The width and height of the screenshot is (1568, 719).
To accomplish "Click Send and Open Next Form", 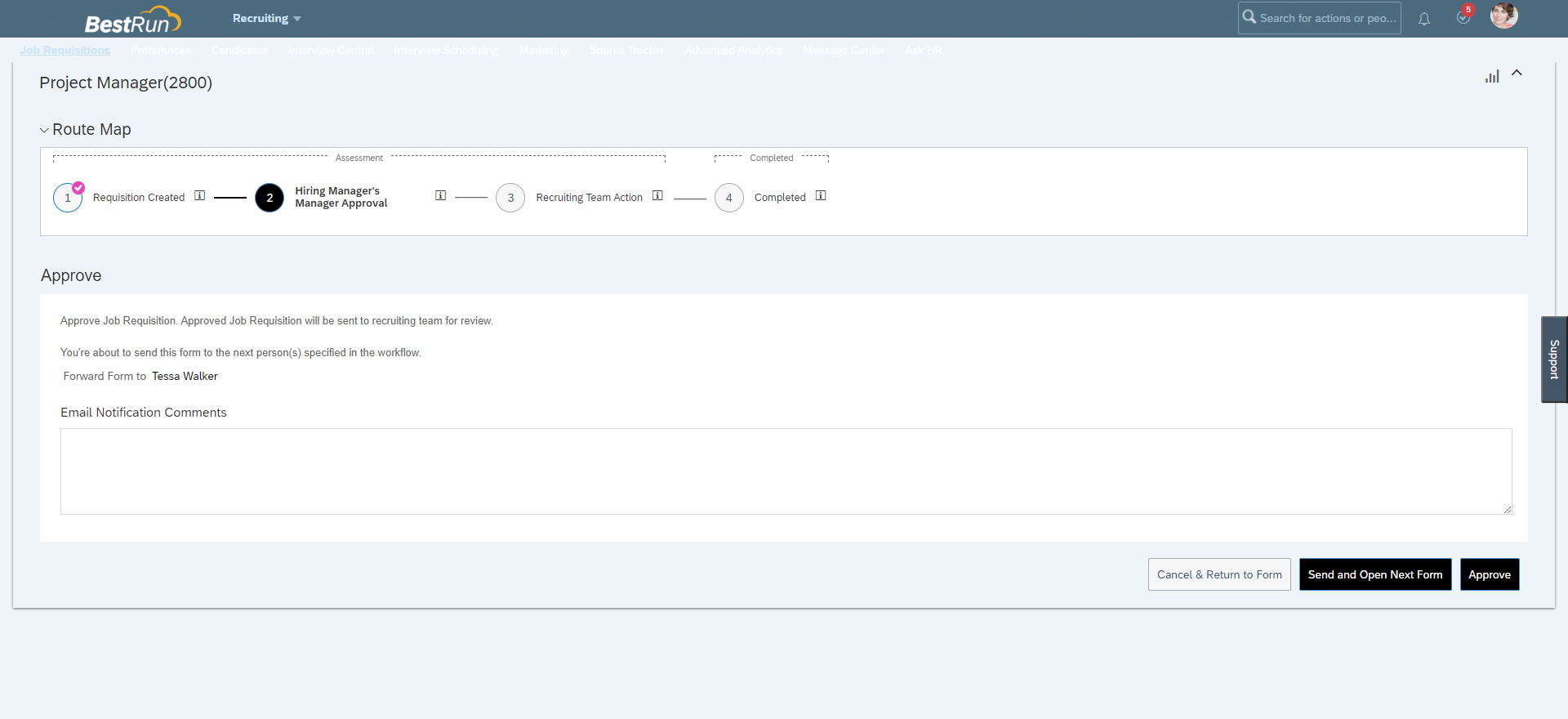I will tap(1375, 574).
